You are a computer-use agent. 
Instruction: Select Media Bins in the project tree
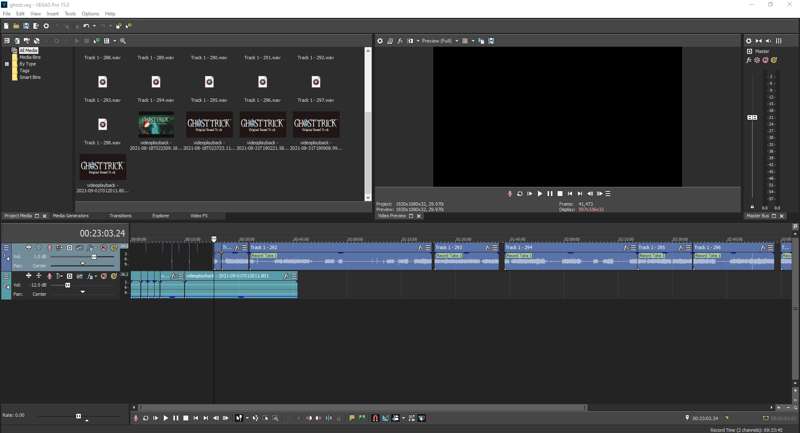coord(29,57)
